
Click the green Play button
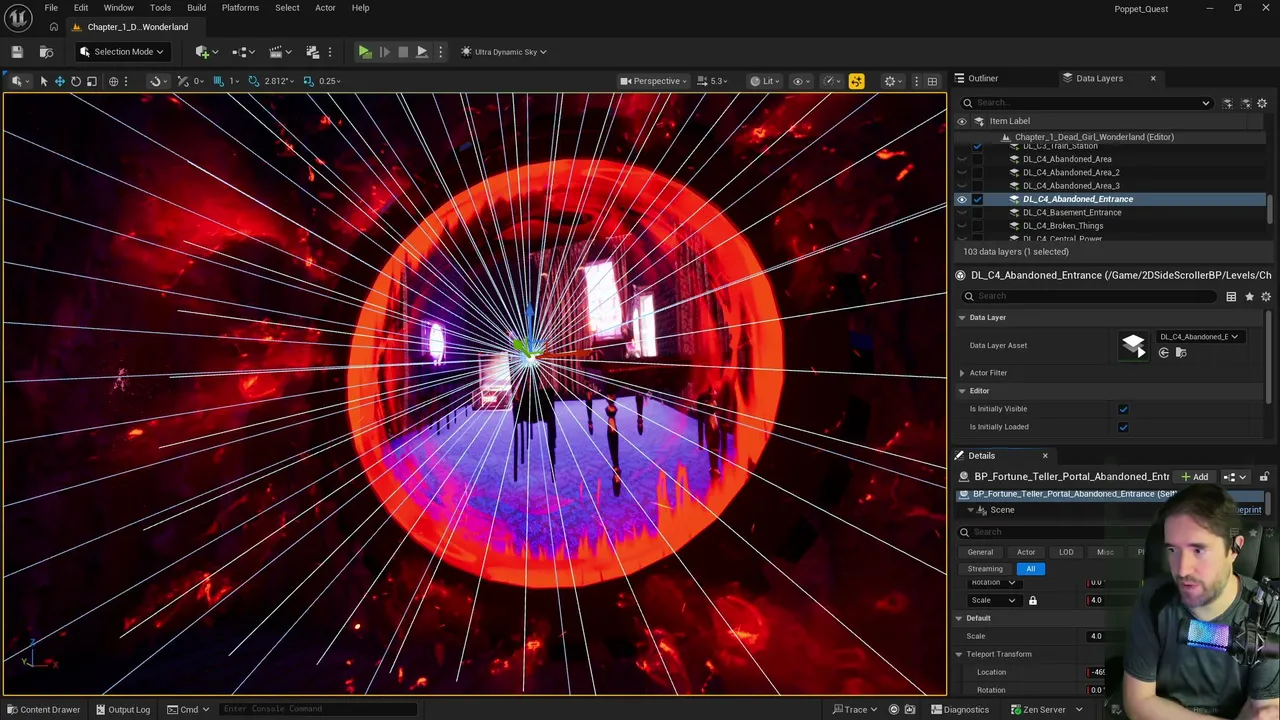tap(365, 52)
